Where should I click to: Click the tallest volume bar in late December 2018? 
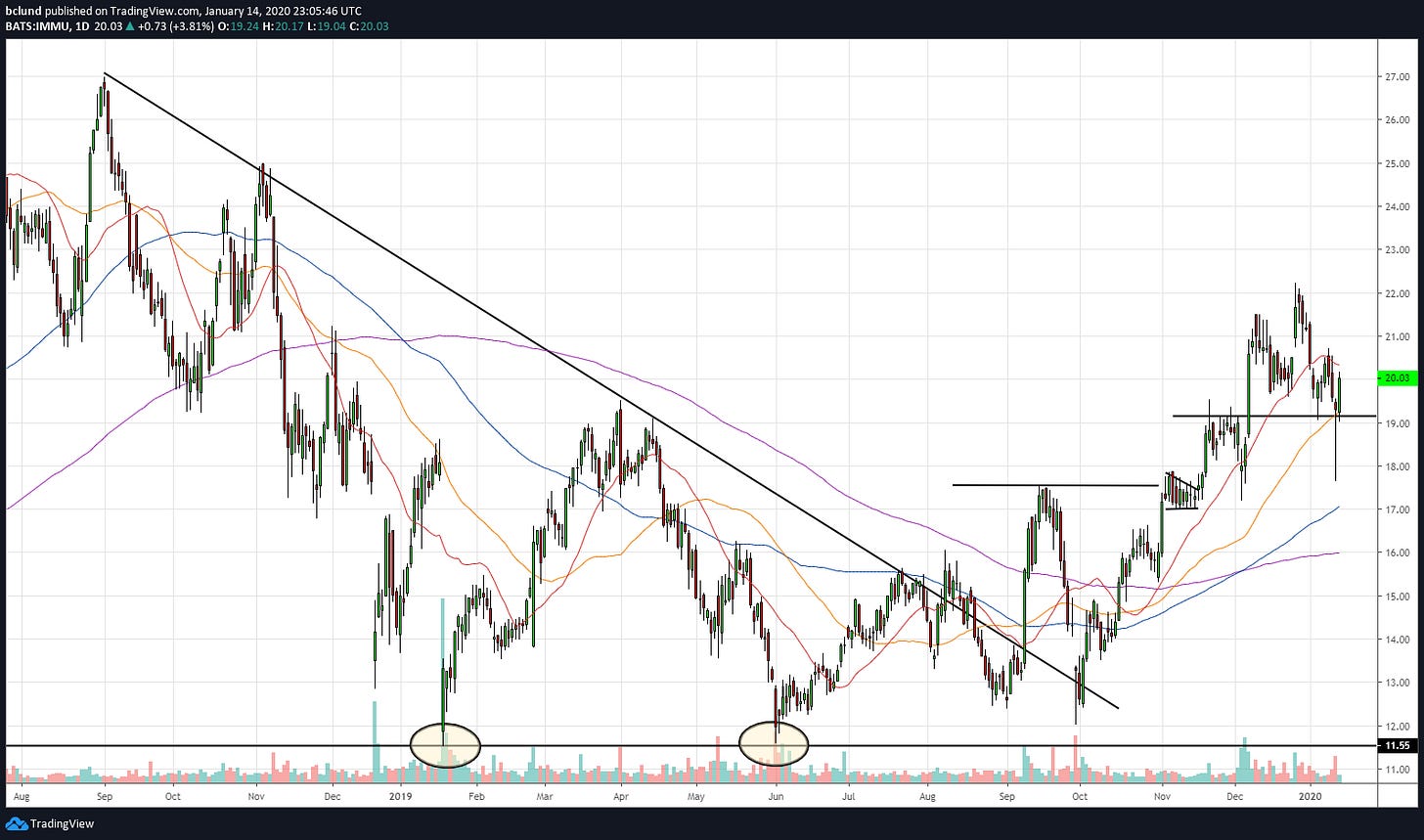click(375, 741)
